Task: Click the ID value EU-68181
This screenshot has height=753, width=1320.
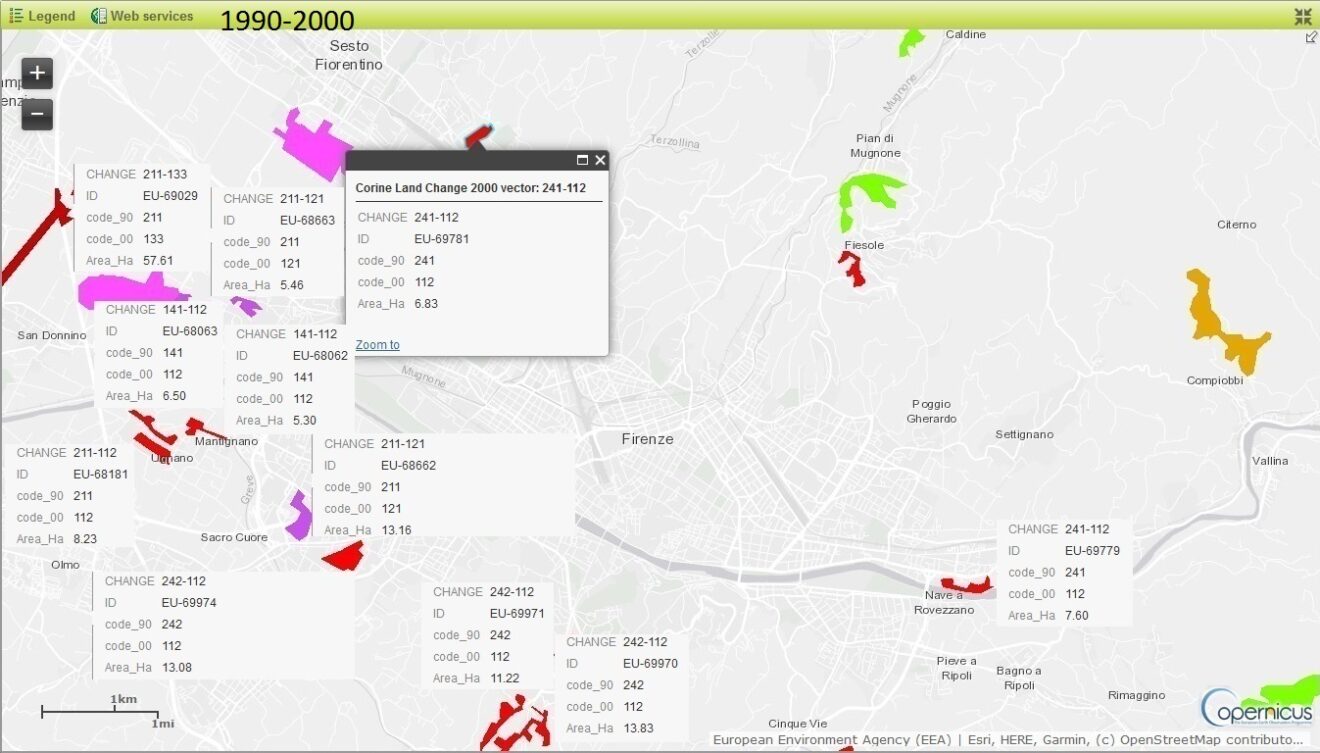Action: tap(101, 474)
